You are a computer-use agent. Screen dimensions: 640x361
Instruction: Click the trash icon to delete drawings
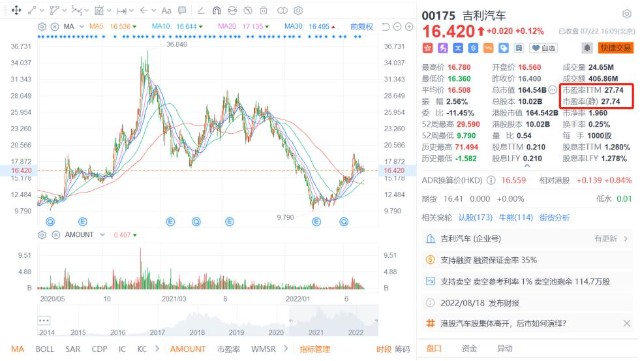(x=264, y=11)
